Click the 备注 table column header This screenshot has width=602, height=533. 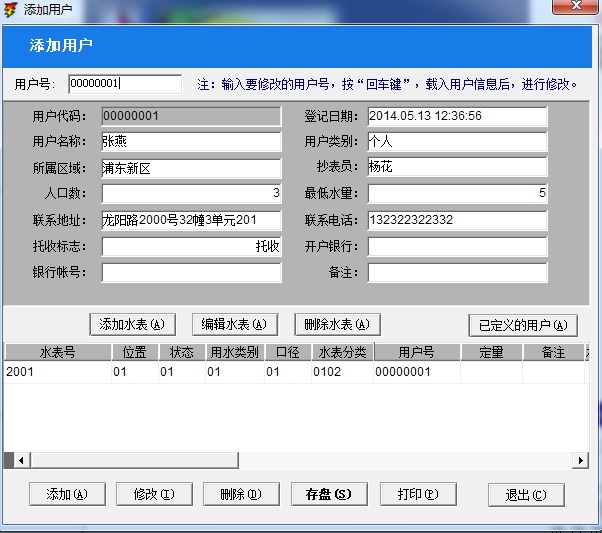coord(553,352)
